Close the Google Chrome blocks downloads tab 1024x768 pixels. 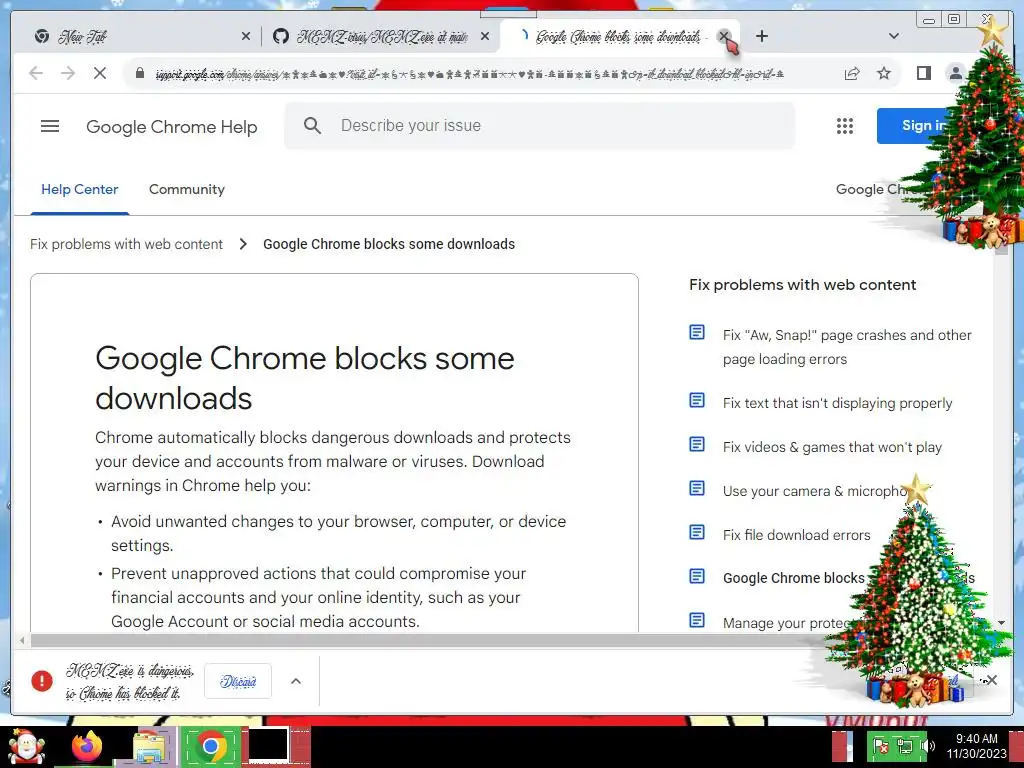[724, 37]
